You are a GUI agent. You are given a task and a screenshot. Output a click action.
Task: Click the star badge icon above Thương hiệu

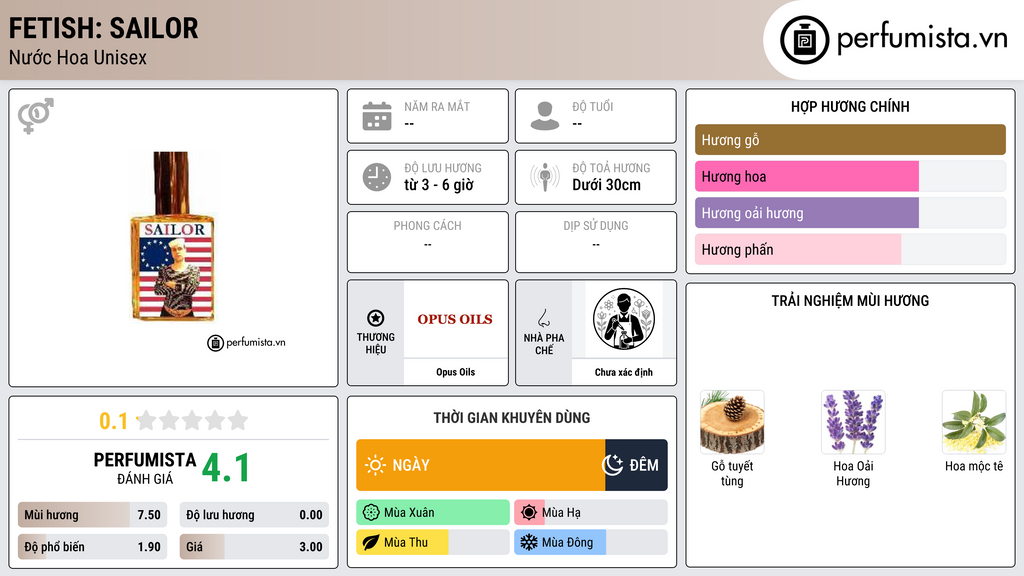click(376, 318)
